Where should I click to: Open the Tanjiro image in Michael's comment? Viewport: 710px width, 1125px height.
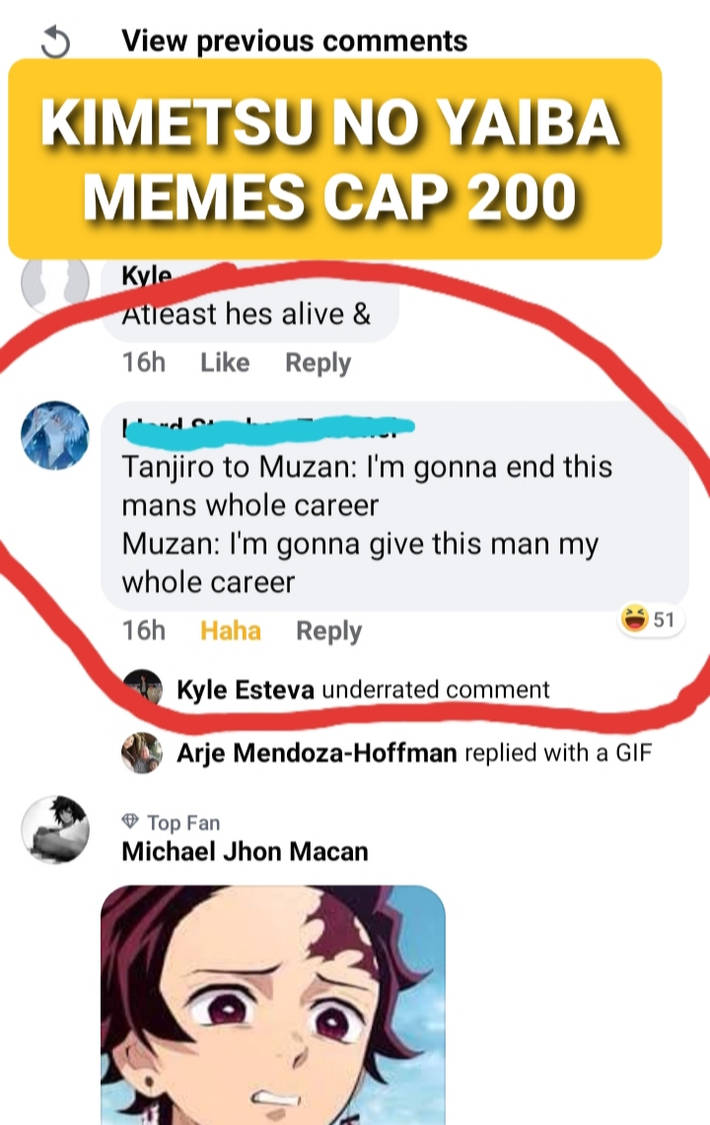click(x=273, y=1004)
